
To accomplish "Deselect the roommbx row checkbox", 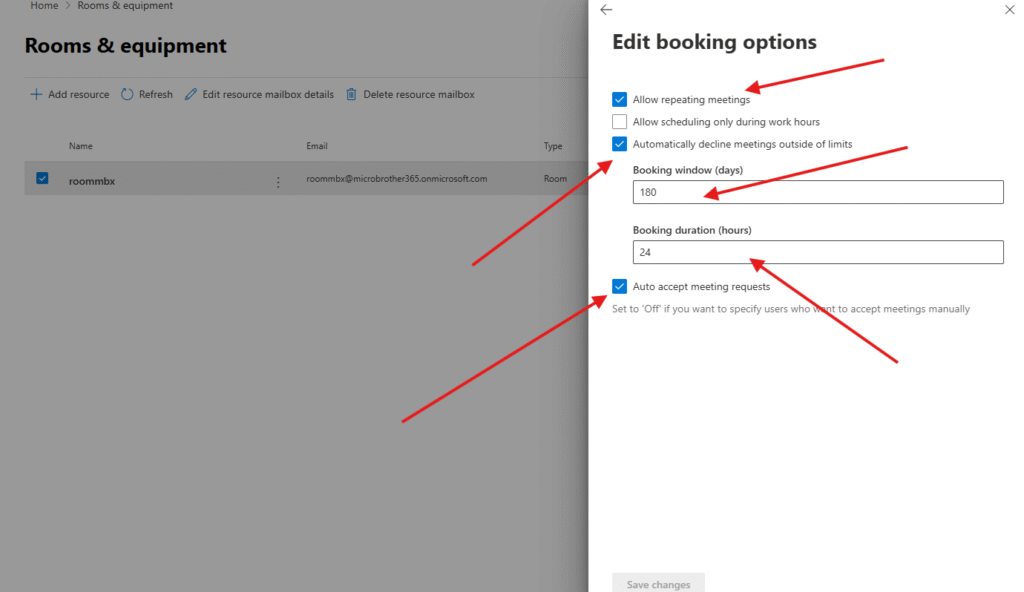I will (42, 179).
